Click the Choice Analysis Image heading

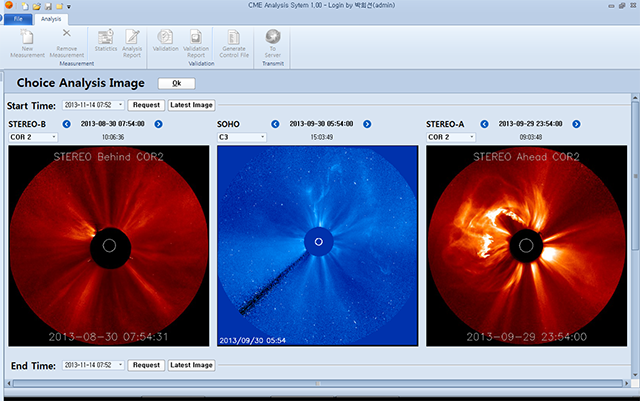click(x=80, y=83)
